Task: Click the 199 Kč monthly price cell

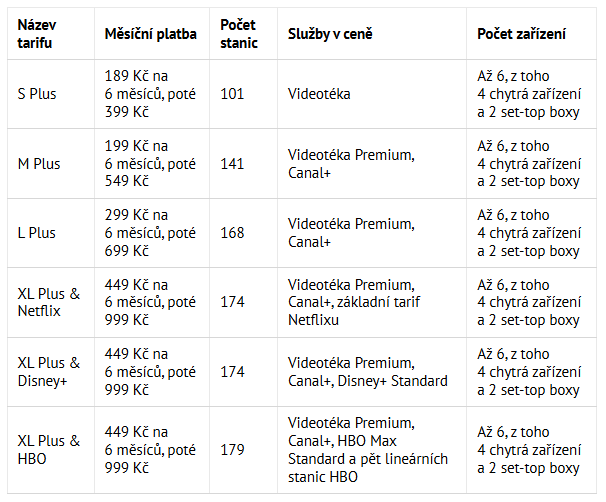Action: pyautogui.click(x=150, y=164)
